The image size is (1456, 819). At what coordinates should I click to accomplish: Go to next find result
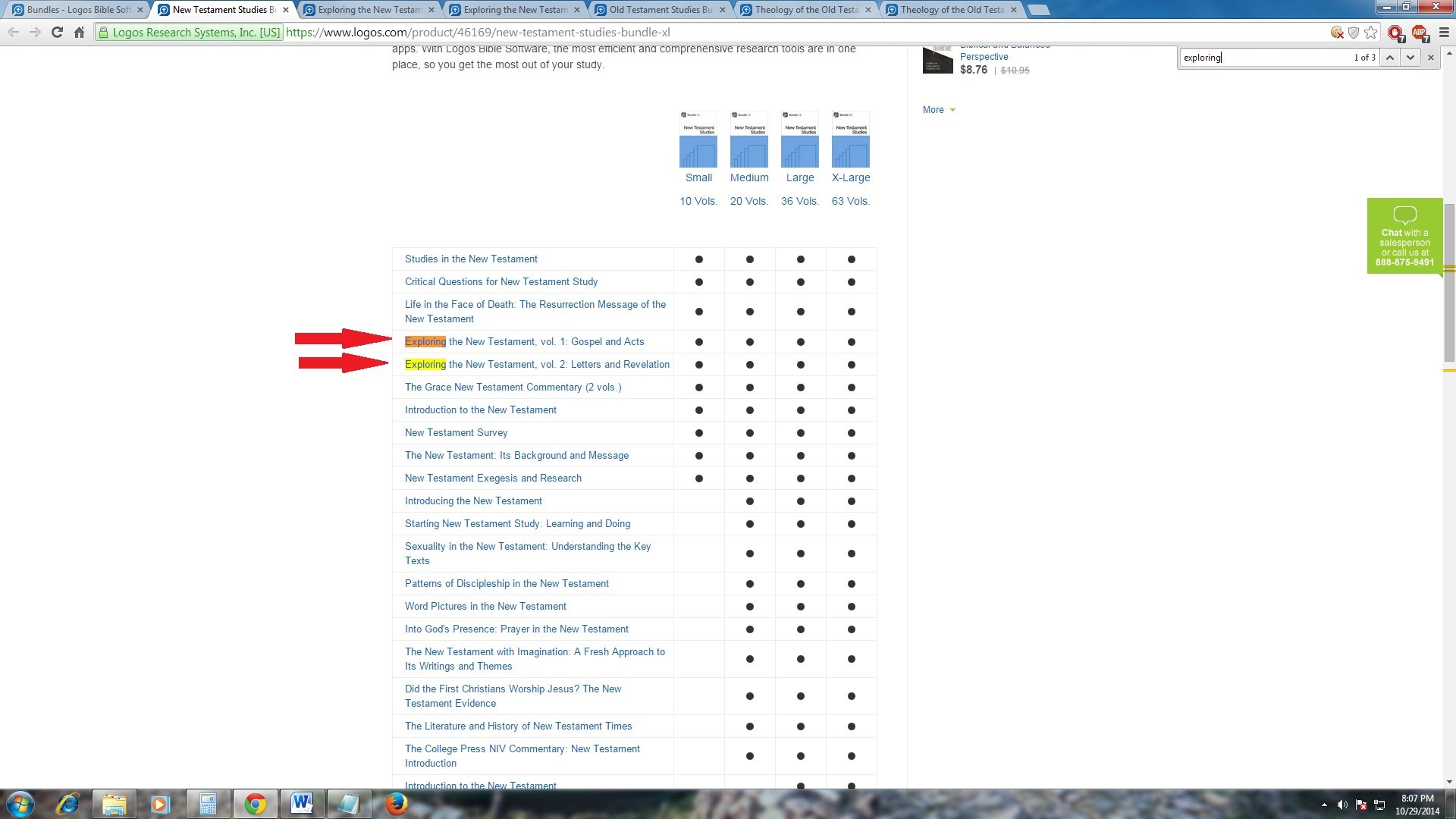click(1410, 58)
